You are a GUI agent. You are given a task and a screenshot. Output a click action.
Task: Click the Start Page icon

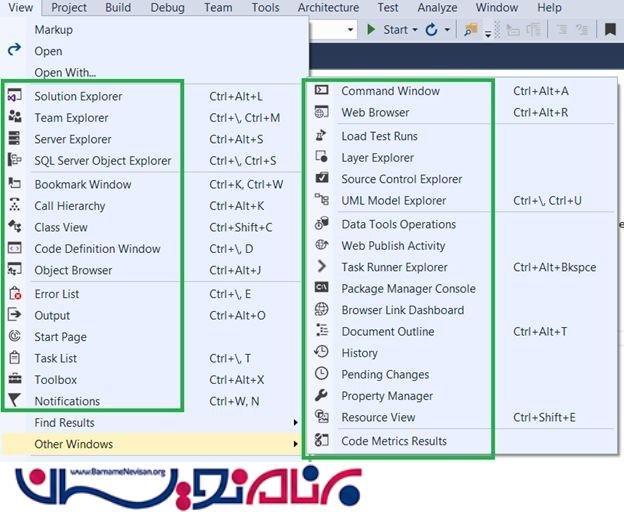[15, 336]
